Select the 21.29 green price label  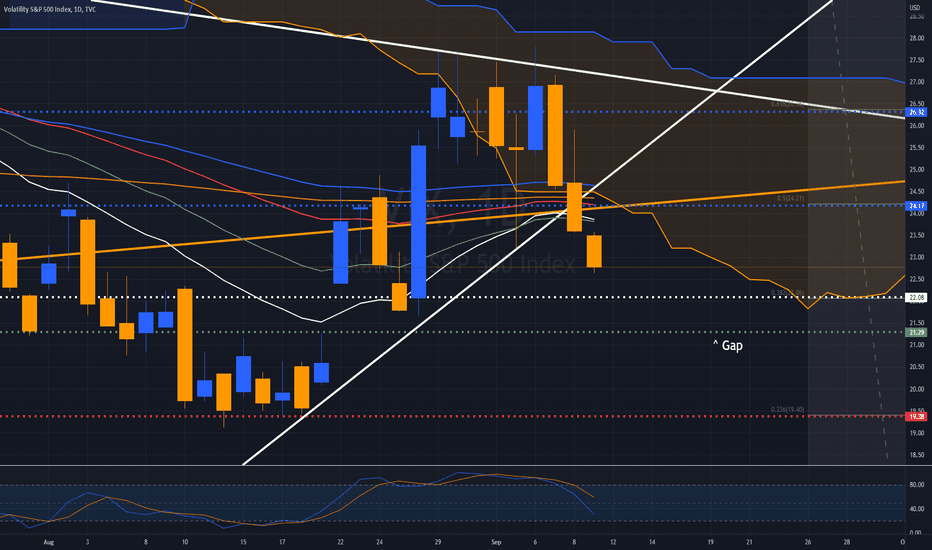coord(916,332)
